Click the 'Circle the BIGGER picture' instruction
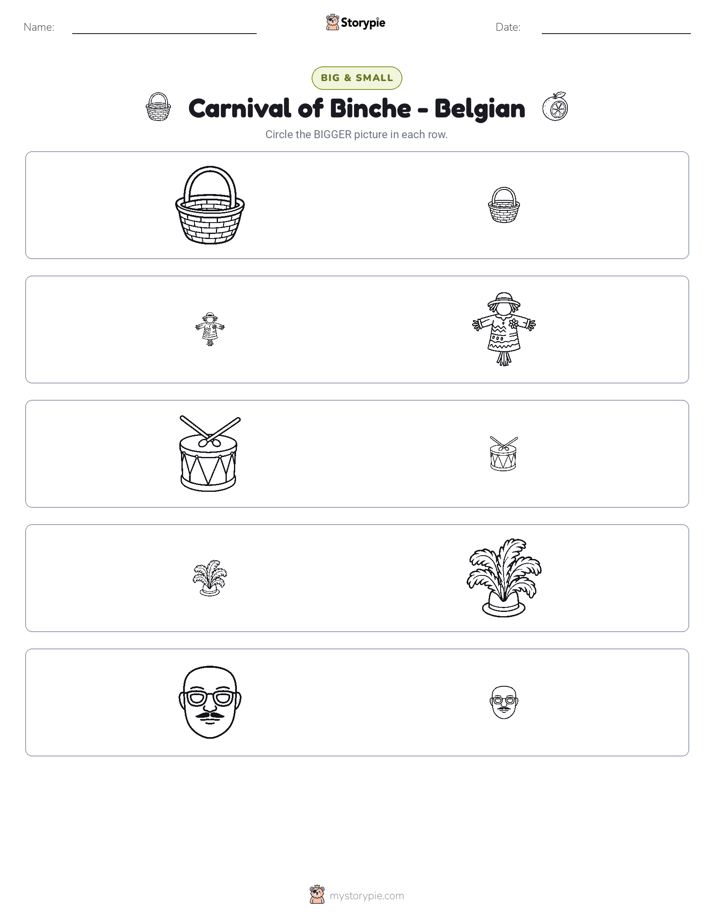714x924 pixels. point(356,134)
